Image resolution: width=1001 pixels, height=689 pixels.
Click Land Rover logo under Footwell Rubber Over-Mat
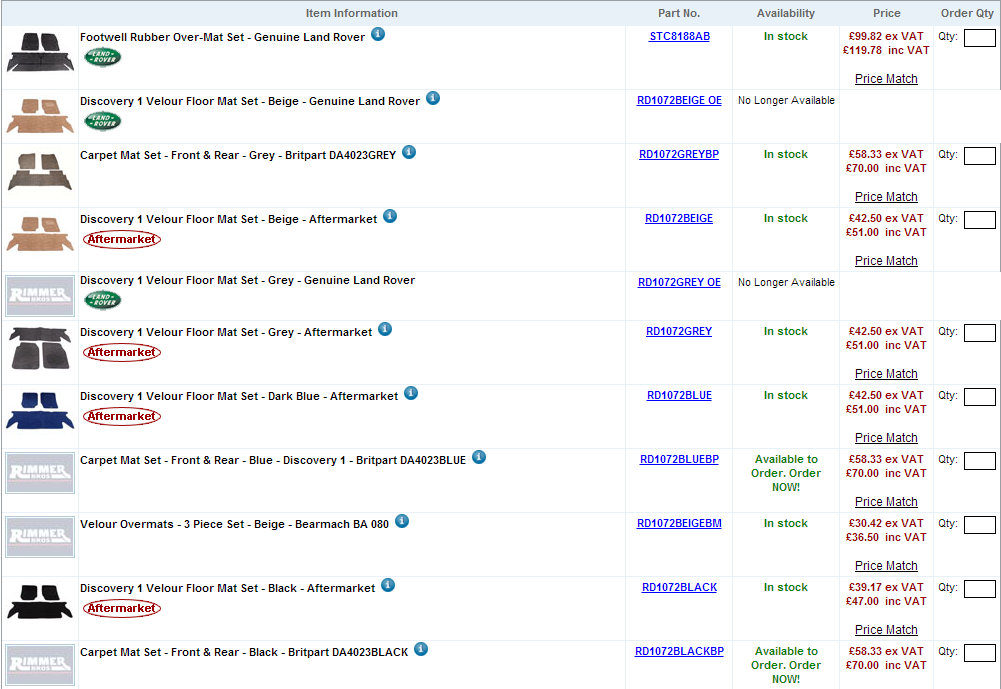(x=103, y=57)
